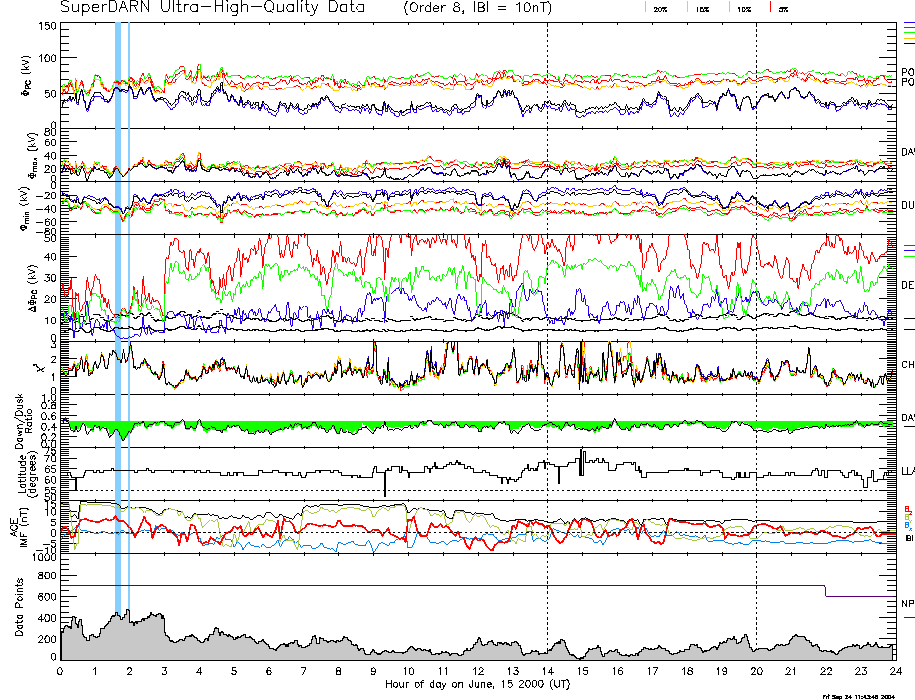Click the narrow blue band near hour 2
This screenshot has width=915, height=700.
tap(128, 300)
